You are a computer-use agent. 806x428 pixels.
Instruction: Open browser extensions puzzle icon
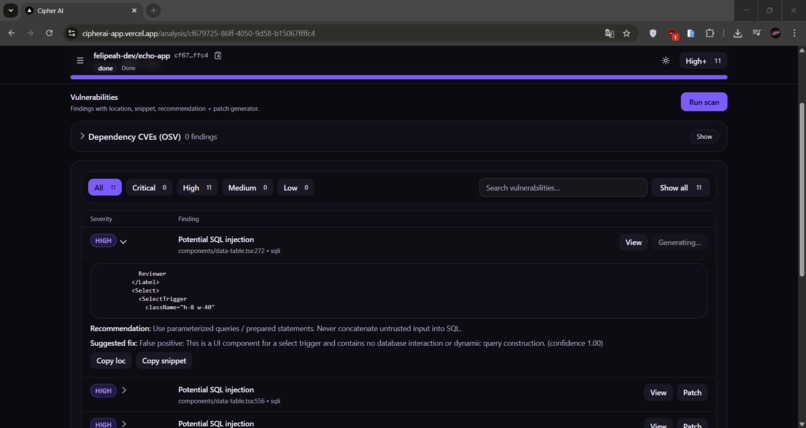click(x=710, y=33)
